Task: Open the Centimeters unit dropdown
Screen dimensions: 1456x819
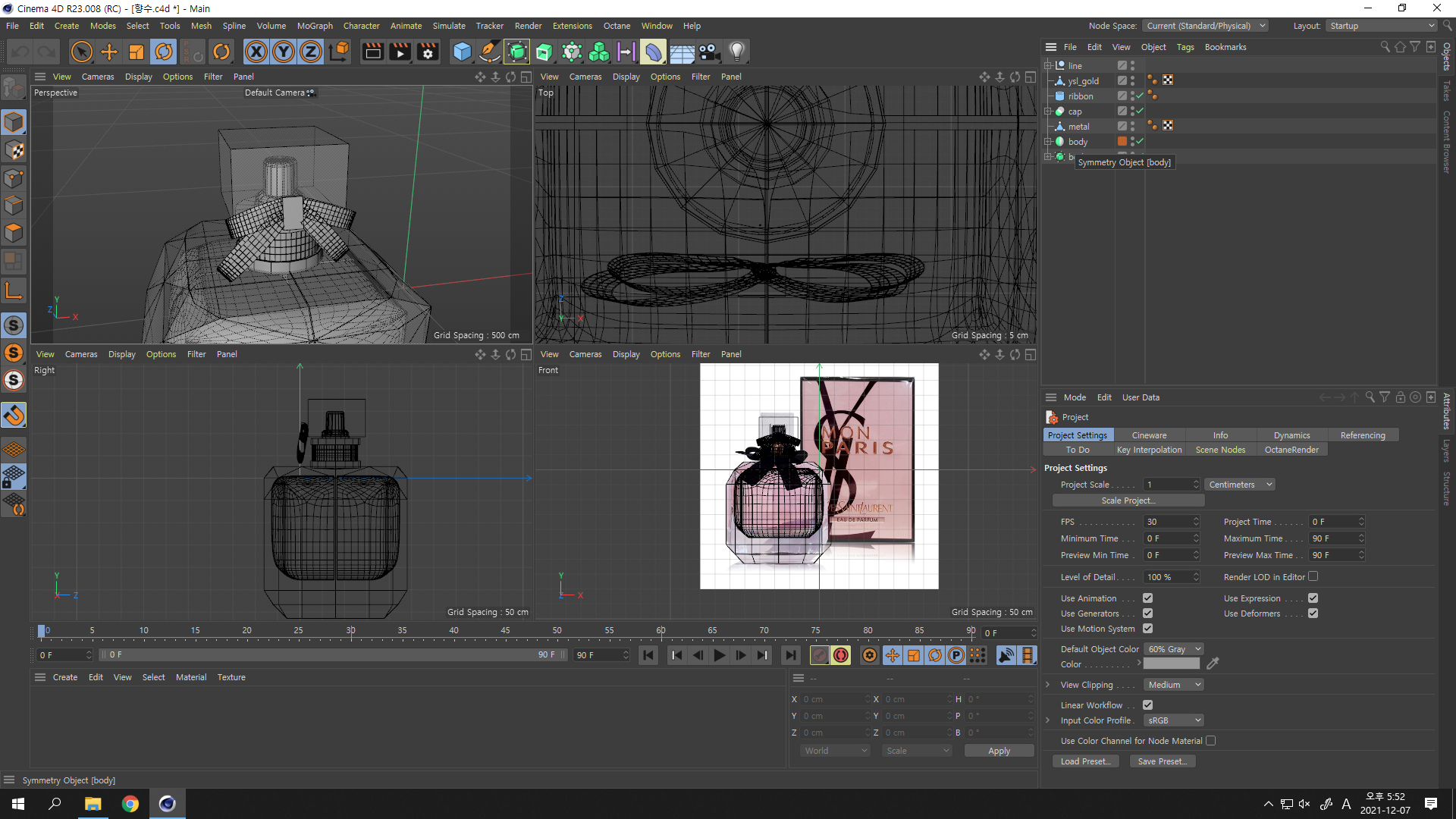Action: (x=1240, y=485)
